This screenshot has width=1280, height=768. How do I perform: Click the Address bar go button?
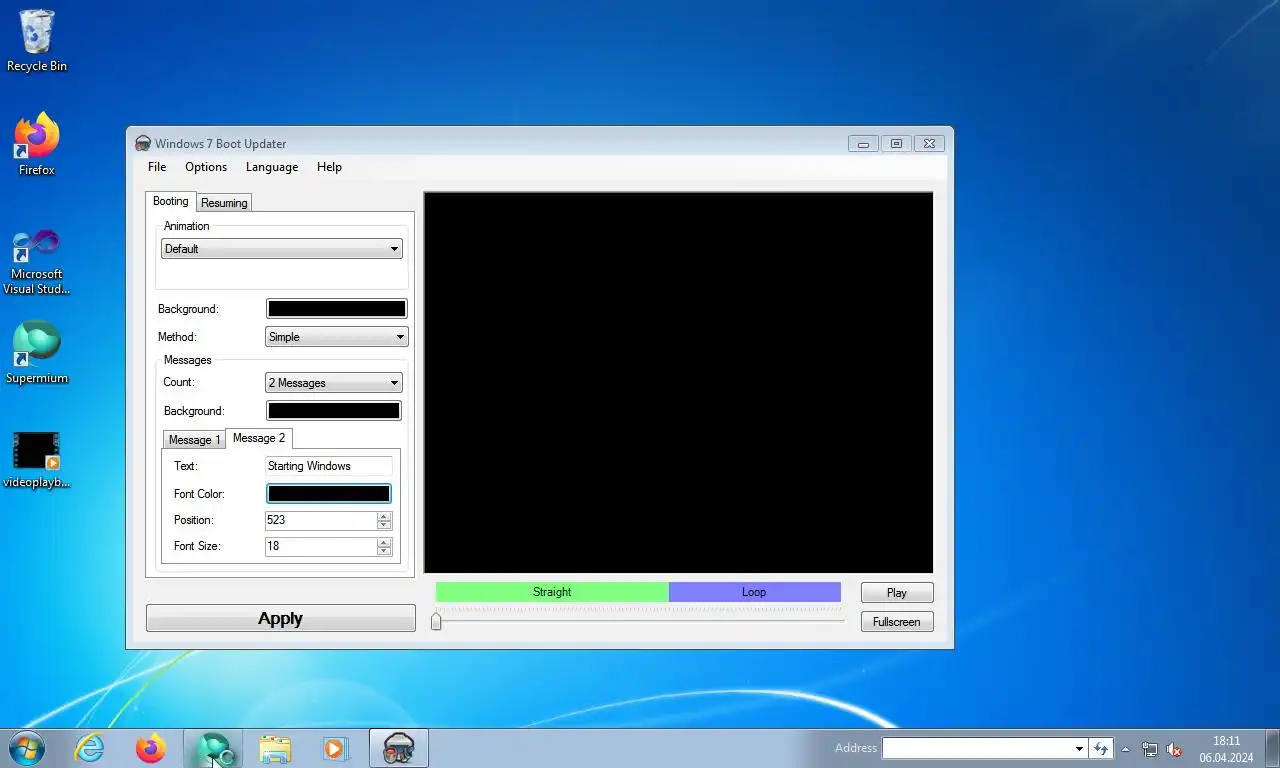coord(1101,748)
